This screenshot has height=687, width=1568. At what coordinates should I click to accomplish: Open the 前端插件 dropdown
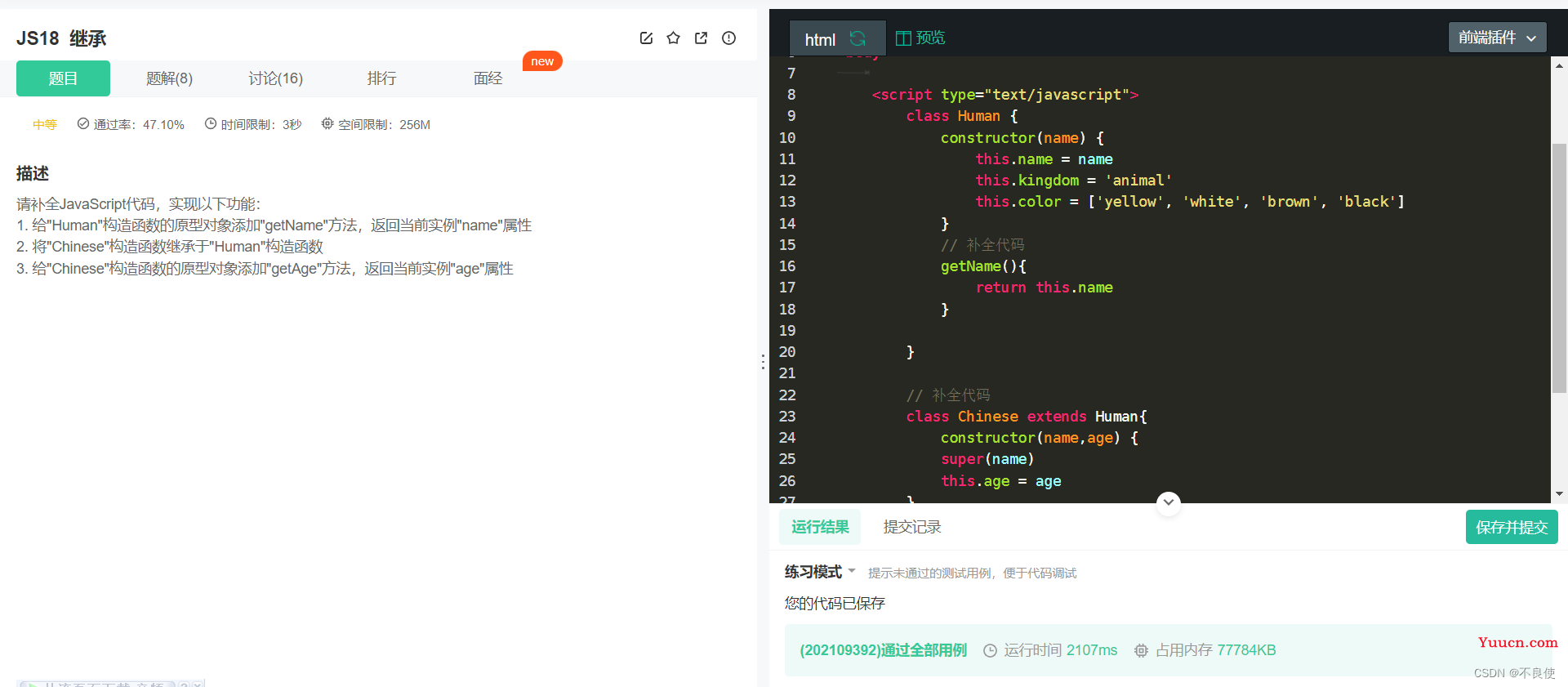click(1497, 38)
